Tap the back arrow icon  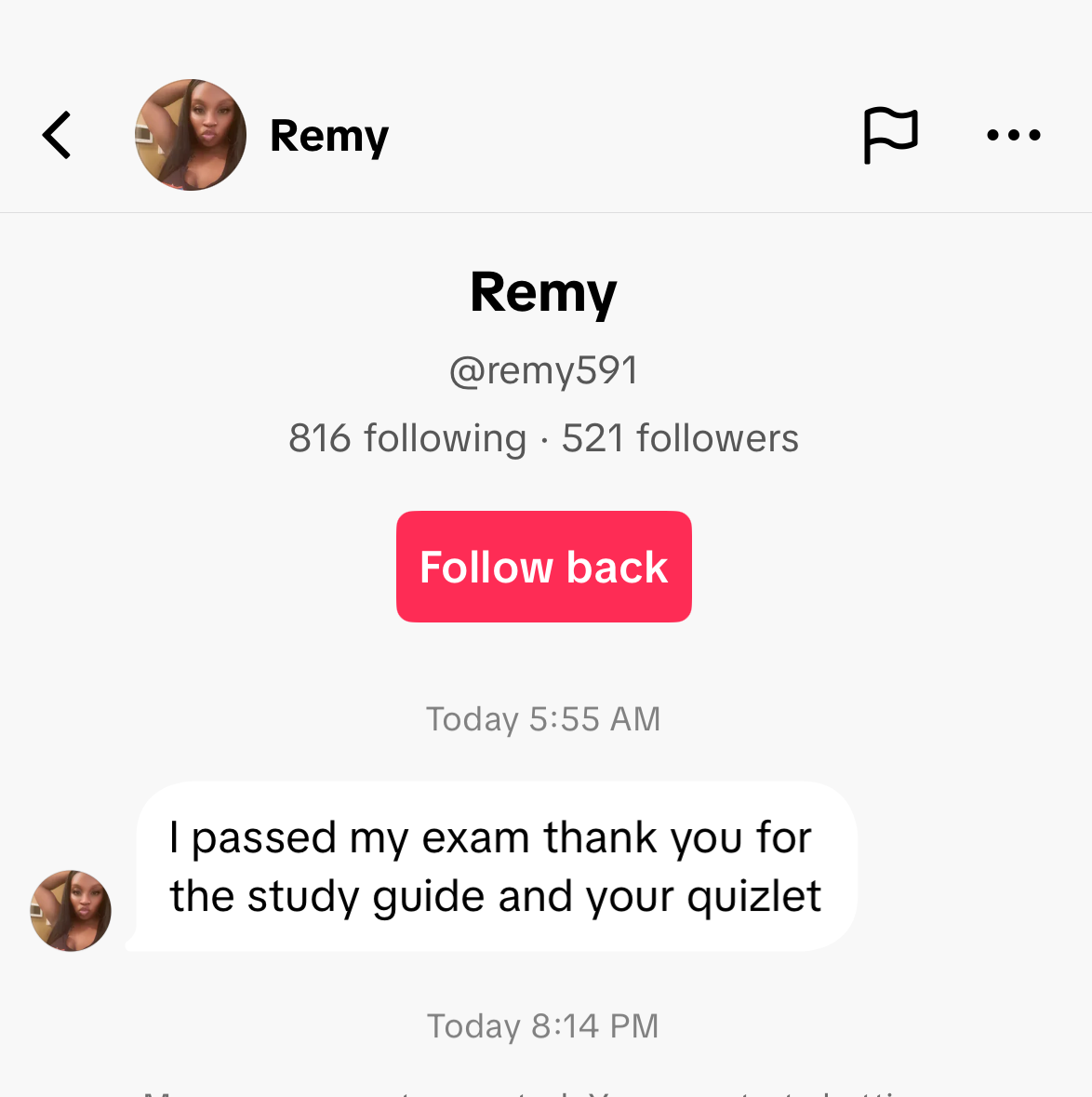(57, 136)
